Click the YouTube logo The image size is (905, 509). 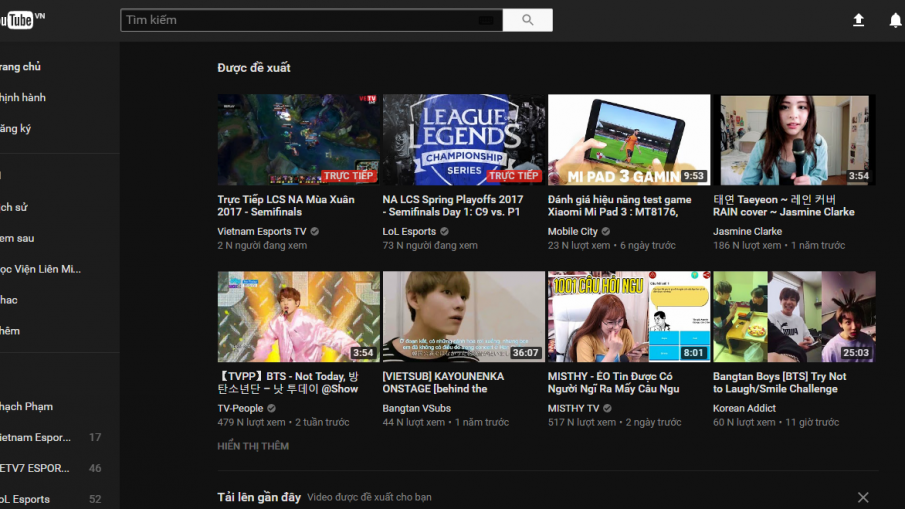click(x=22, y=20)
